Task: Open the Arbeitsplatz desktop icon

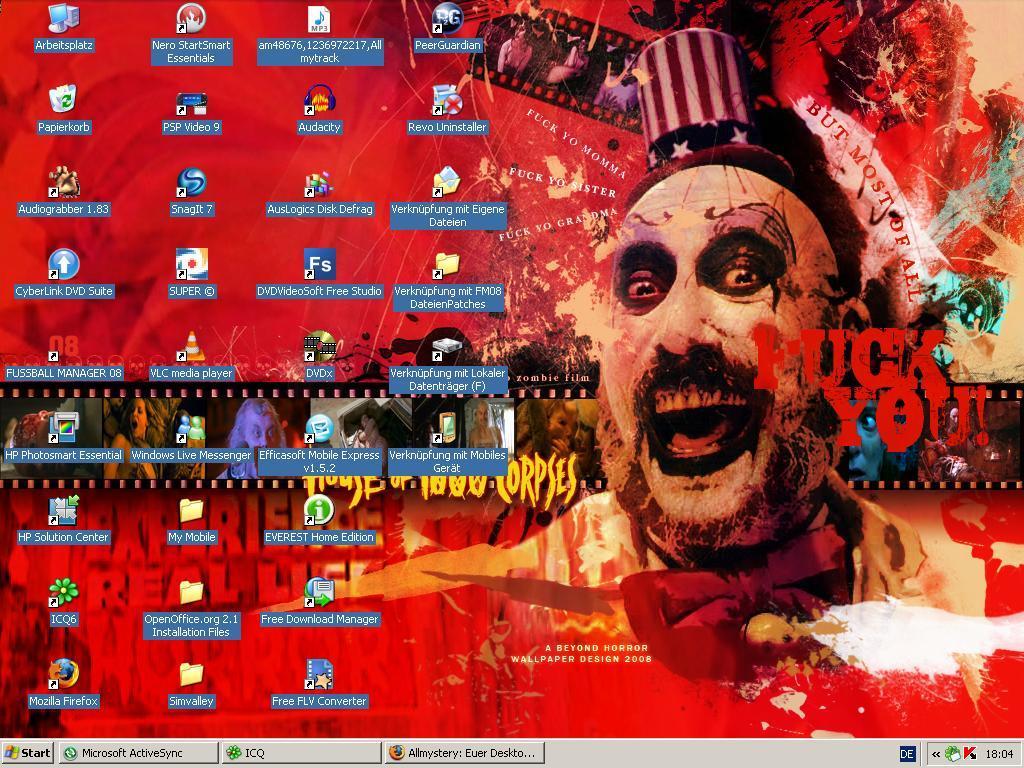Action: 64,19
